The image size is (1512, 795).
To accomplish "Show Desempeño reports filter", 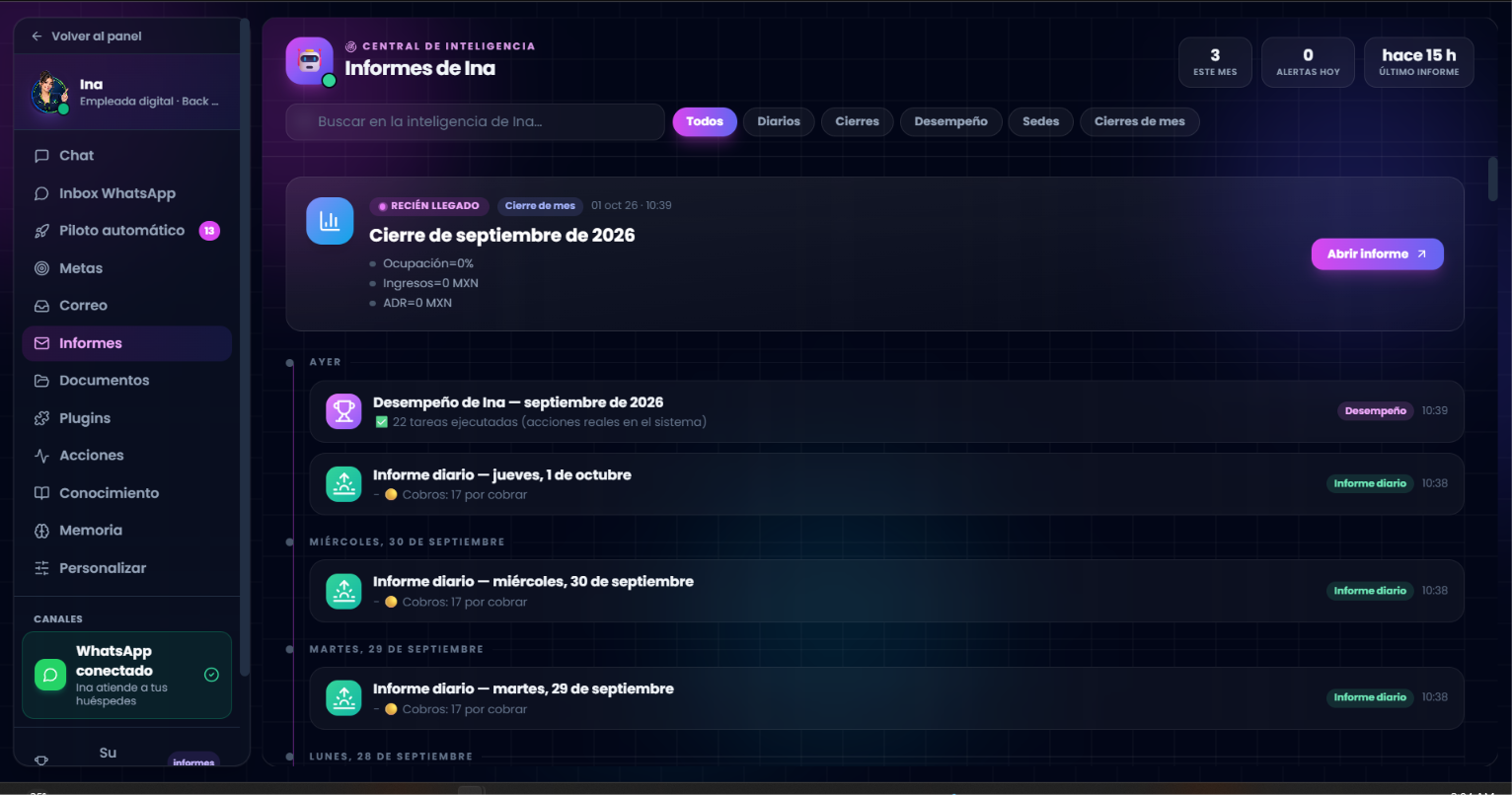I will (x=950, y=121).
